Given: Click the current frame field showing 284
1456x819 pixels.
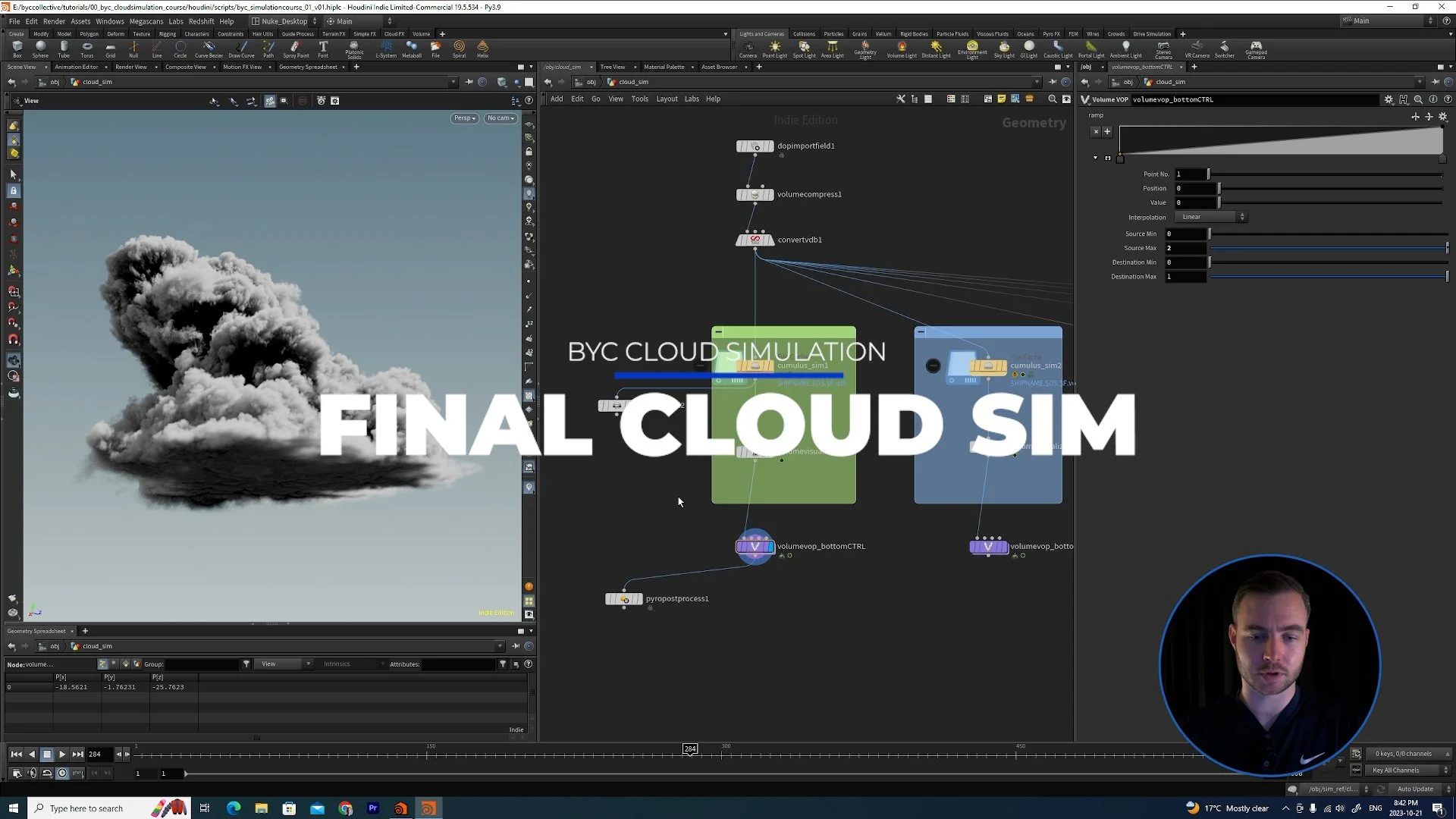Looking at the screenshot, I should (x=96, y=754).
